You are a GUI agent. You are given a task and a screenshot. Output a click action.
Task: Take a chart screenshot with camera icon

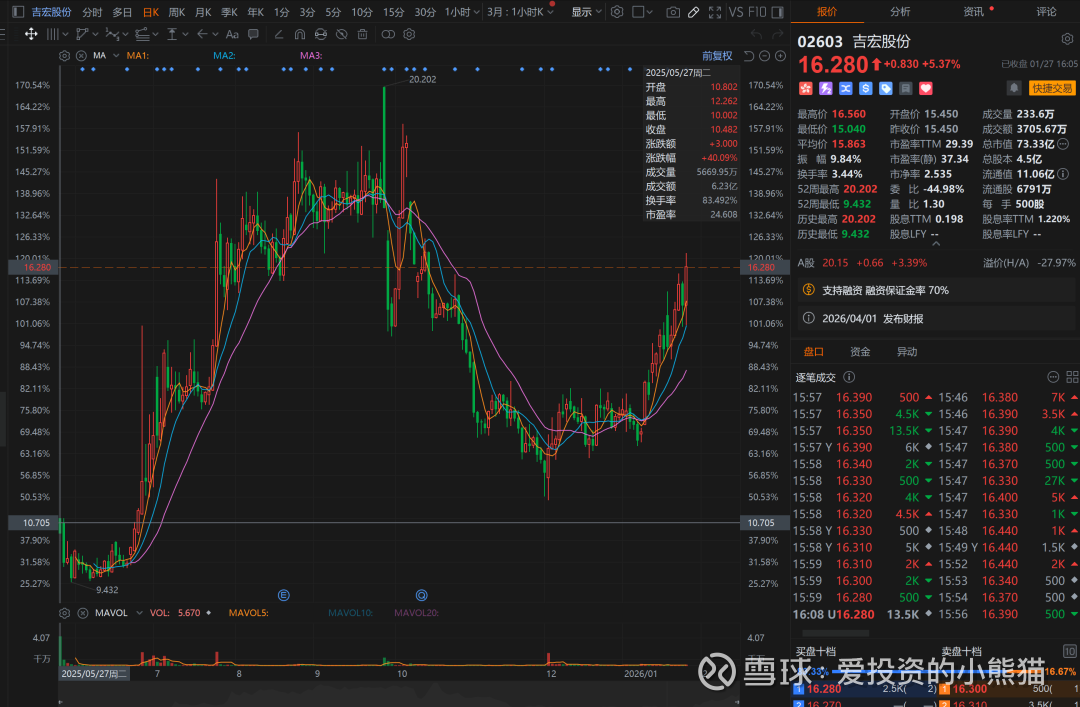673,12
